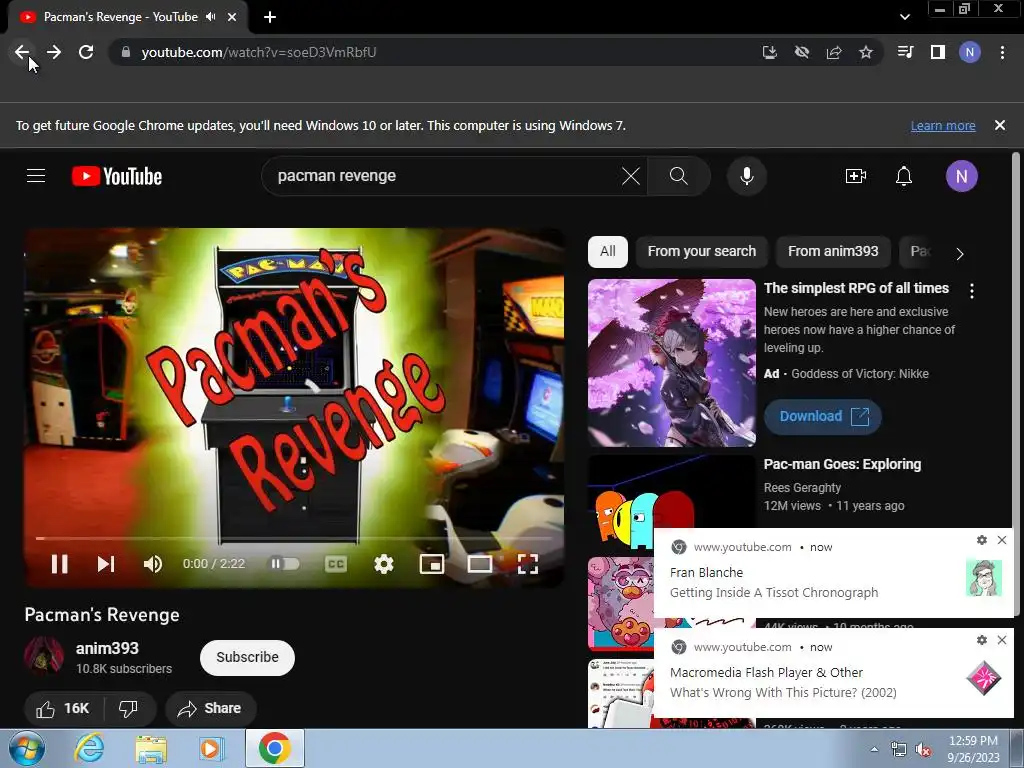Pause the video
Screen dimensions: 1024x768
coord(59,564)
